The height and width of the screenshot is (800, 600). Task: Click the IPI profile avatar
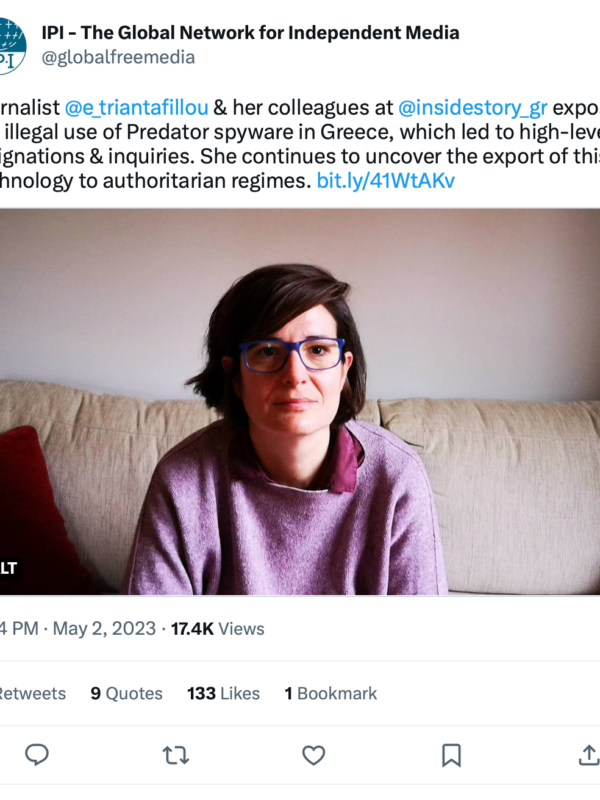click(10, 45)
